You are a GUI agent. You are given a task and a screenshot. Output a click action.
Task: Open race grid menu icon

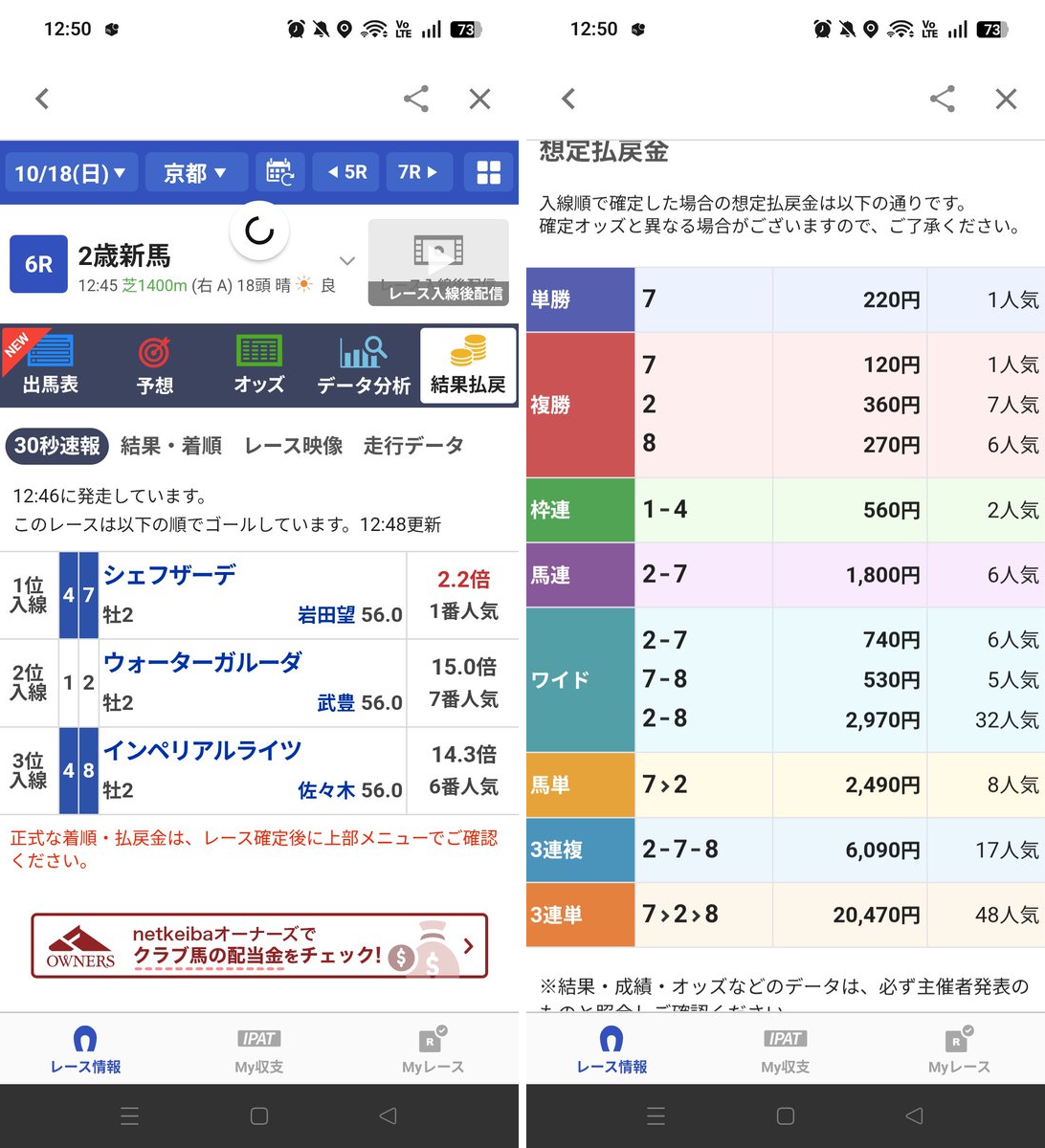[x=488, y=173]
